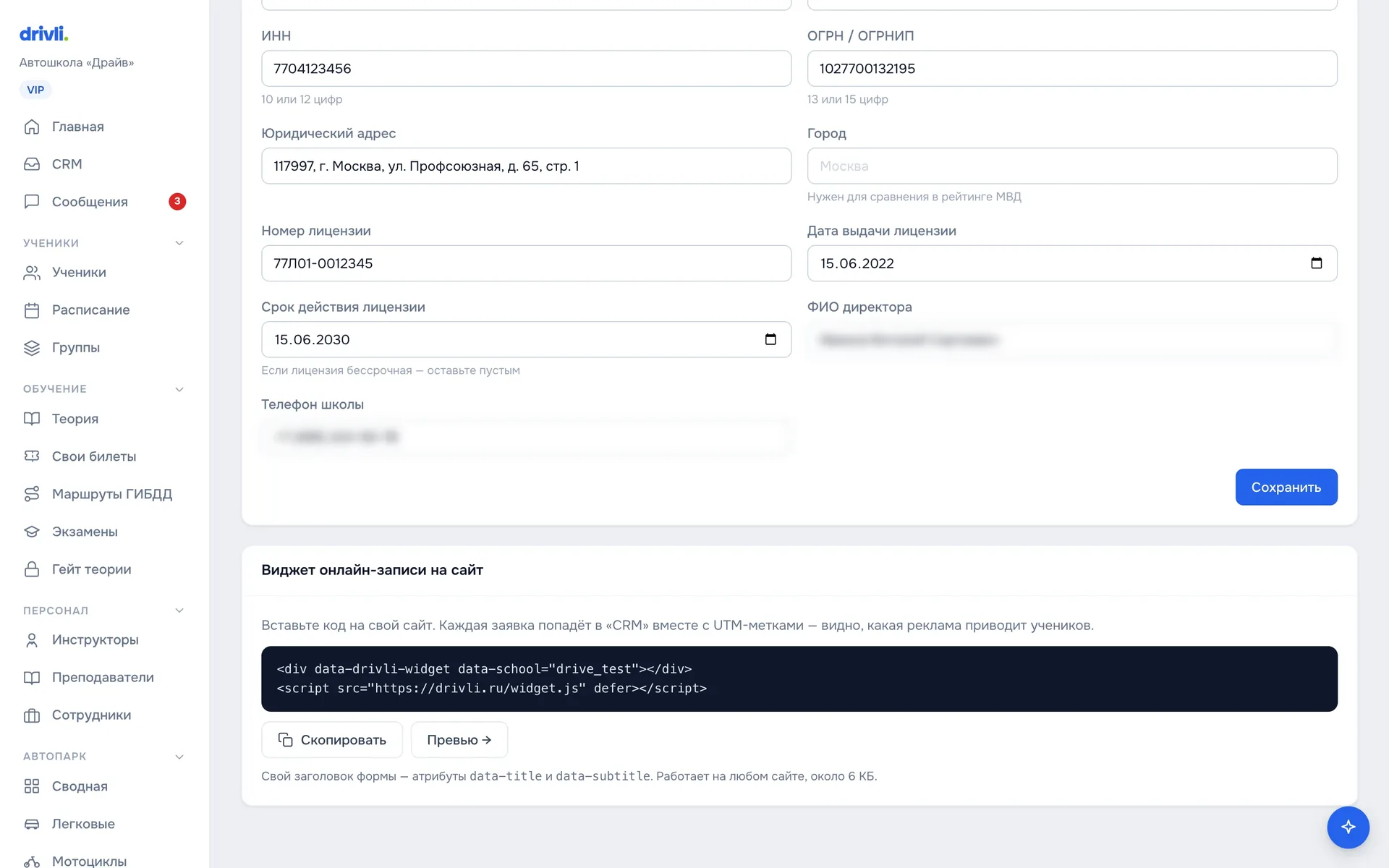
Task: Collapse the ОБУЧЕНИЕ sidebar section
Action: pos(179,389)
